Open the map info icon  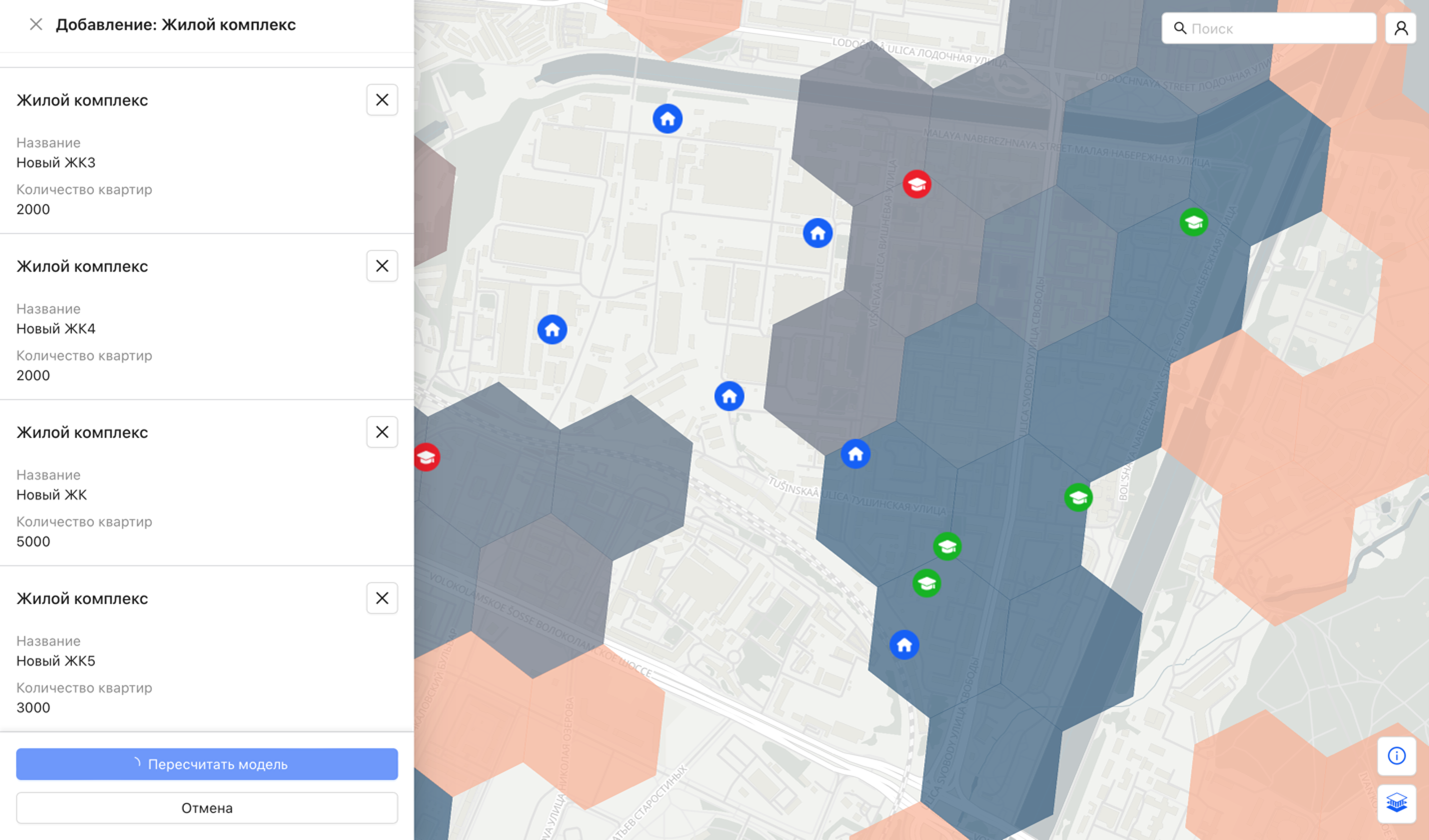tap(1396, 756)
